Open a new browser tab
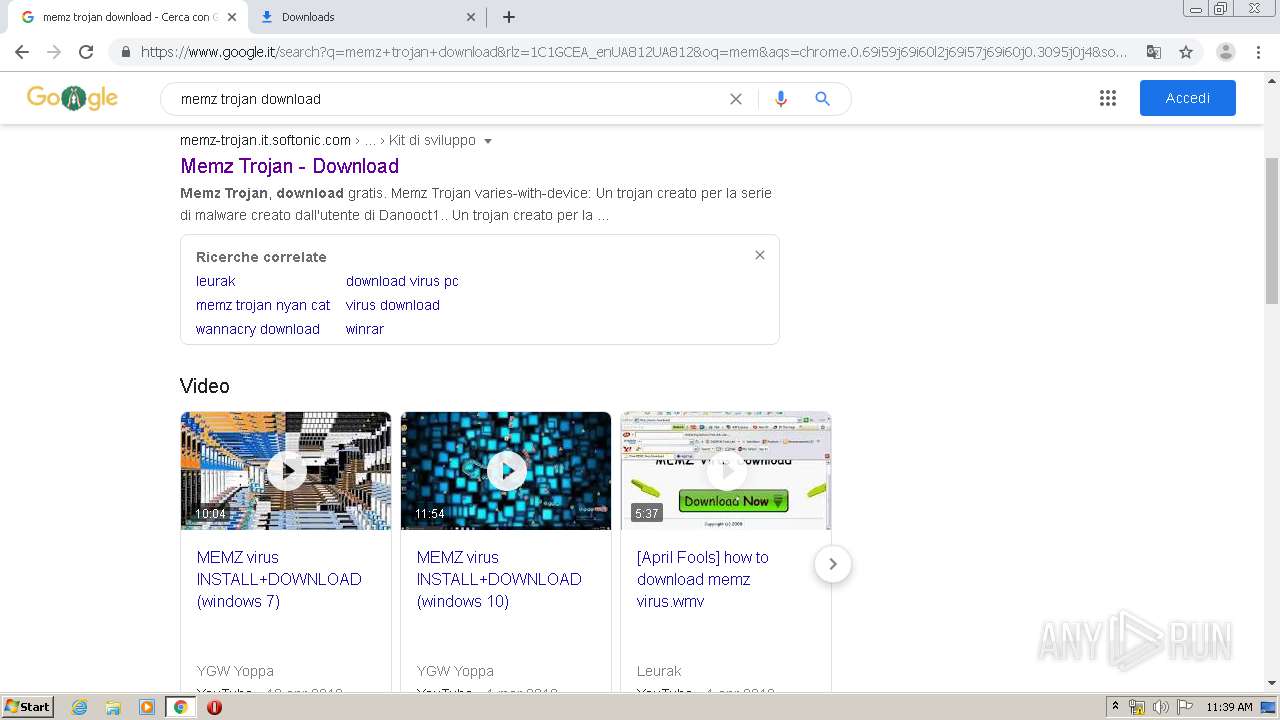1280x720 pixels. [x=509, y=17]
